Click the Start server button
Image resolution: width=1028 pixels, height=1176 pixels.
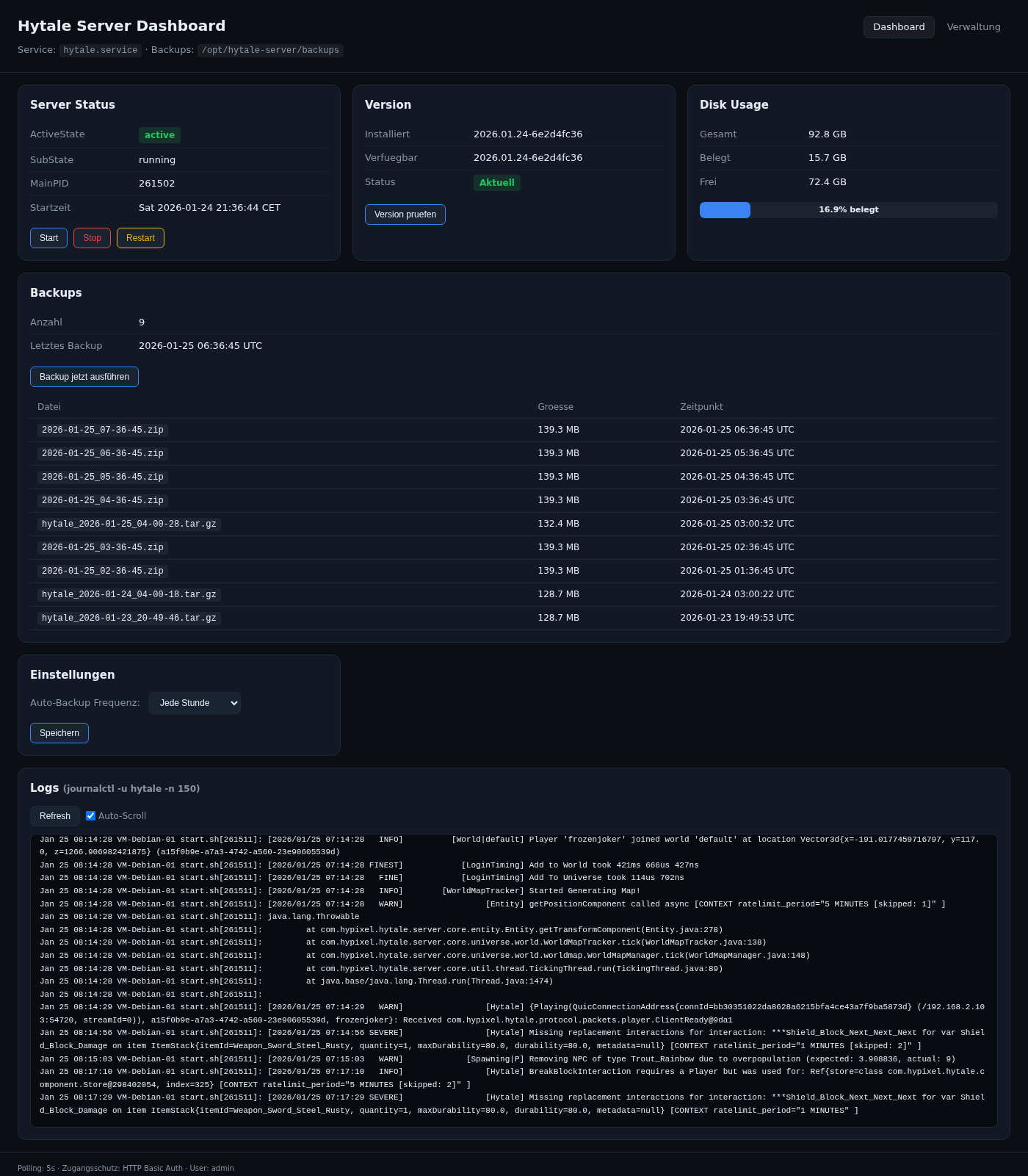click(48, 238)
